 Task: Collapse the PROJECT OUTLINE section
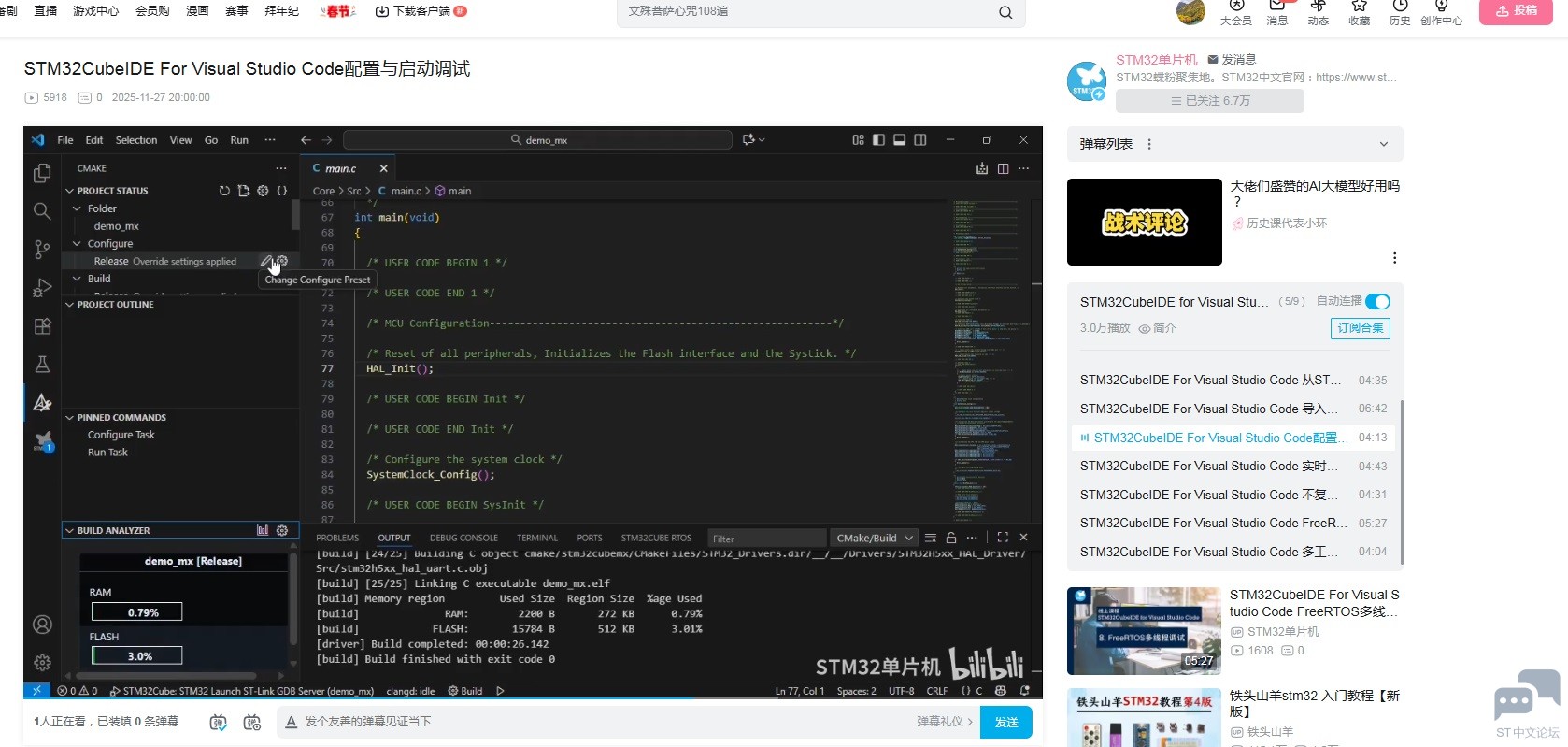click(x=69, y=305)
